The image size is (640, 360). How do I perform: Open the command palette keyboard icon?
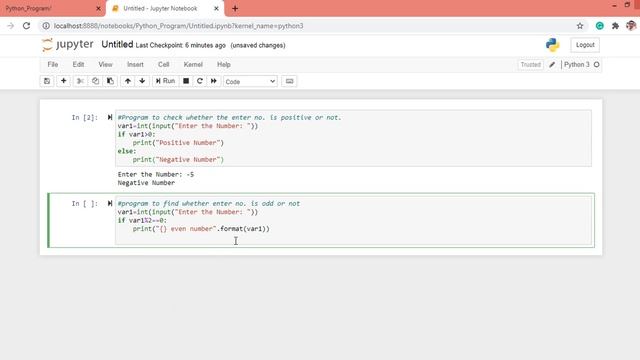(x=289, y=81)
